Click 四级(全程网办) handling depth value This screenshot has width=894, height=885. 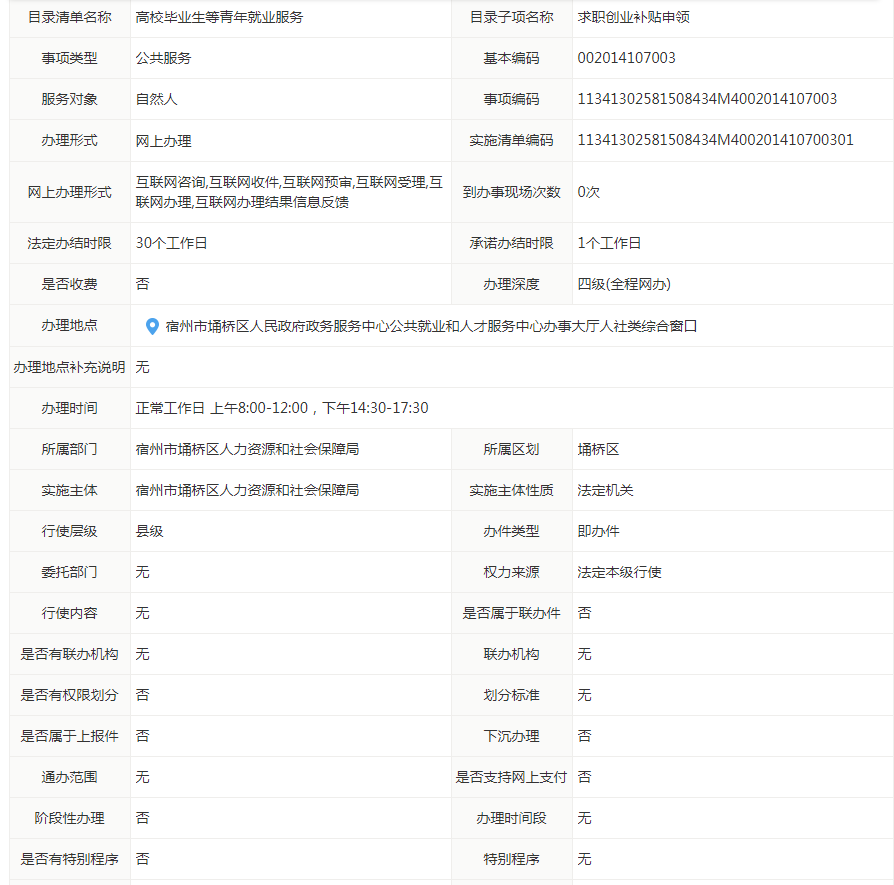coord(624,284)
